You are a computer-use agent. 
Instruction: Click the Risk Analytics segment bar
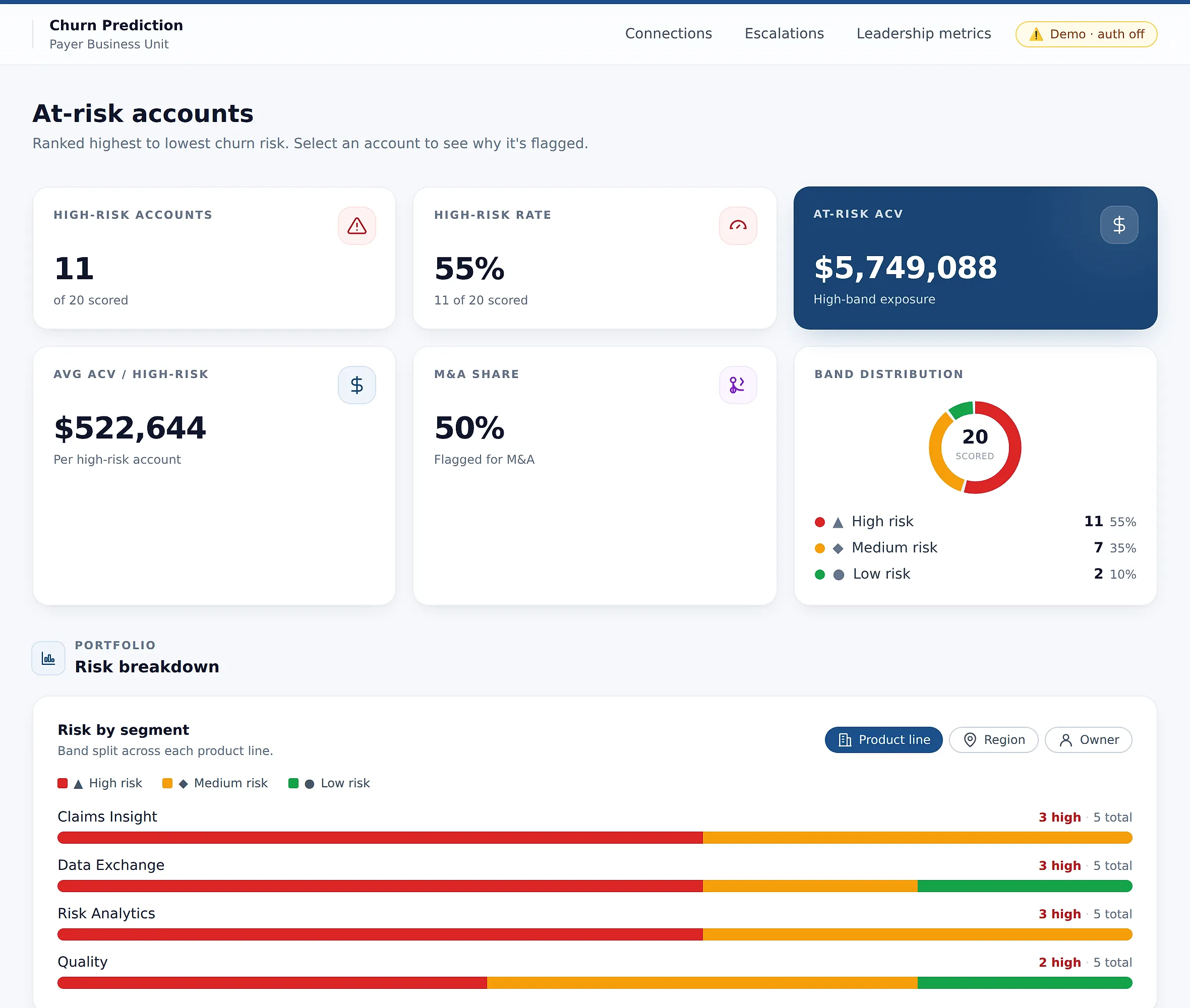pyautogui.click(x=594, y=935)
